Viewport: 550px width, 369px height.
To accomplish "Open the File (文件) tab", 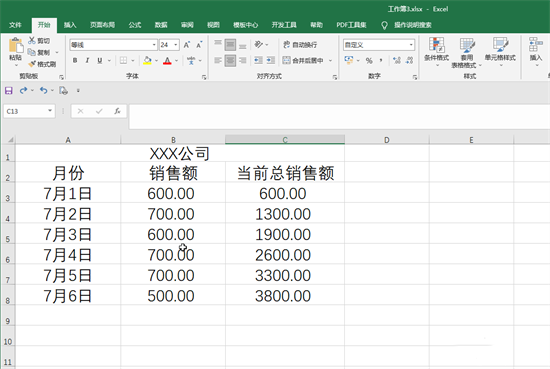I will (x=15, y=25).
